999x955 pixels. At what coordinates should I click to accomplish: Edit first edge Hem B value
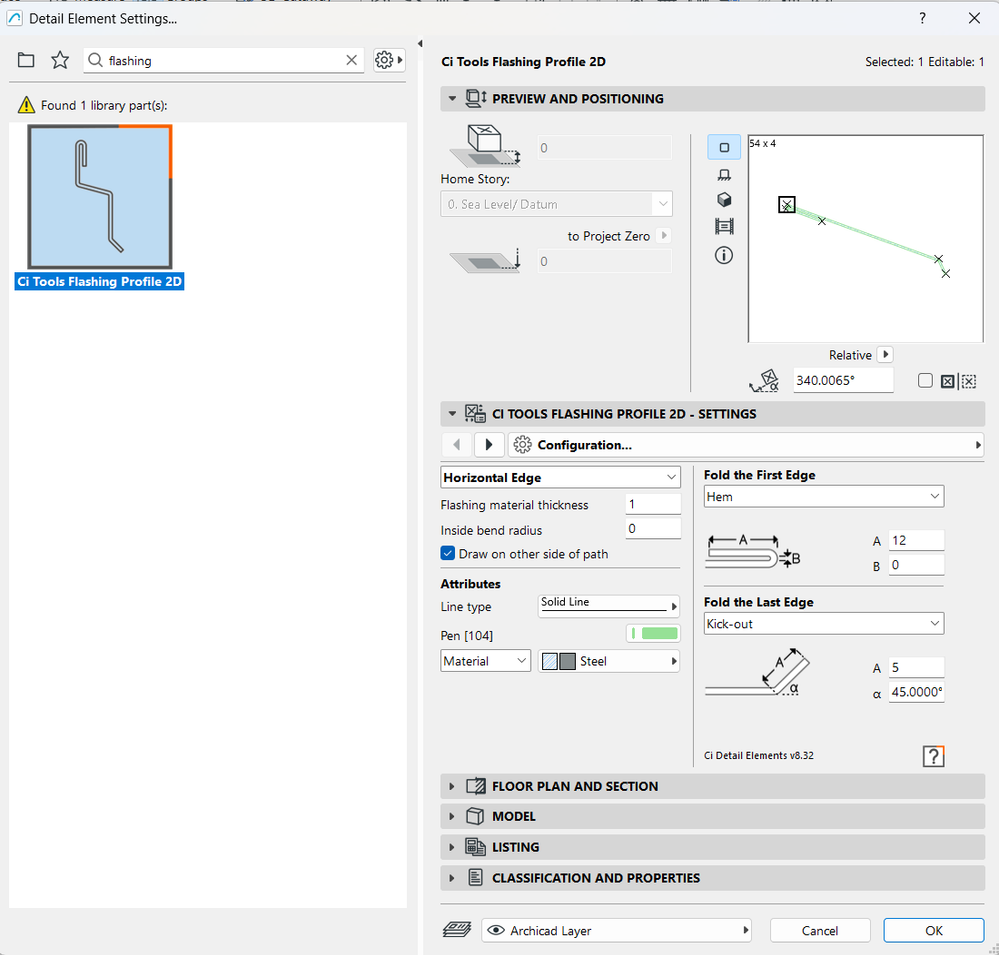click(916, 565)
